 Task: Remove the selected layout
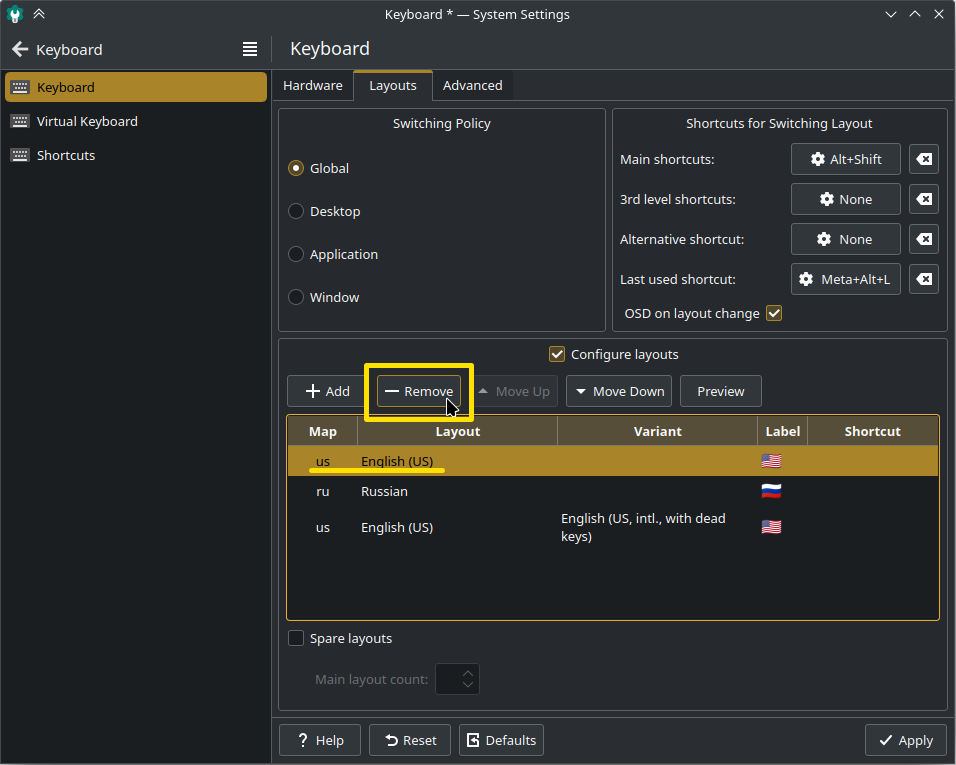tap(419, 391)
